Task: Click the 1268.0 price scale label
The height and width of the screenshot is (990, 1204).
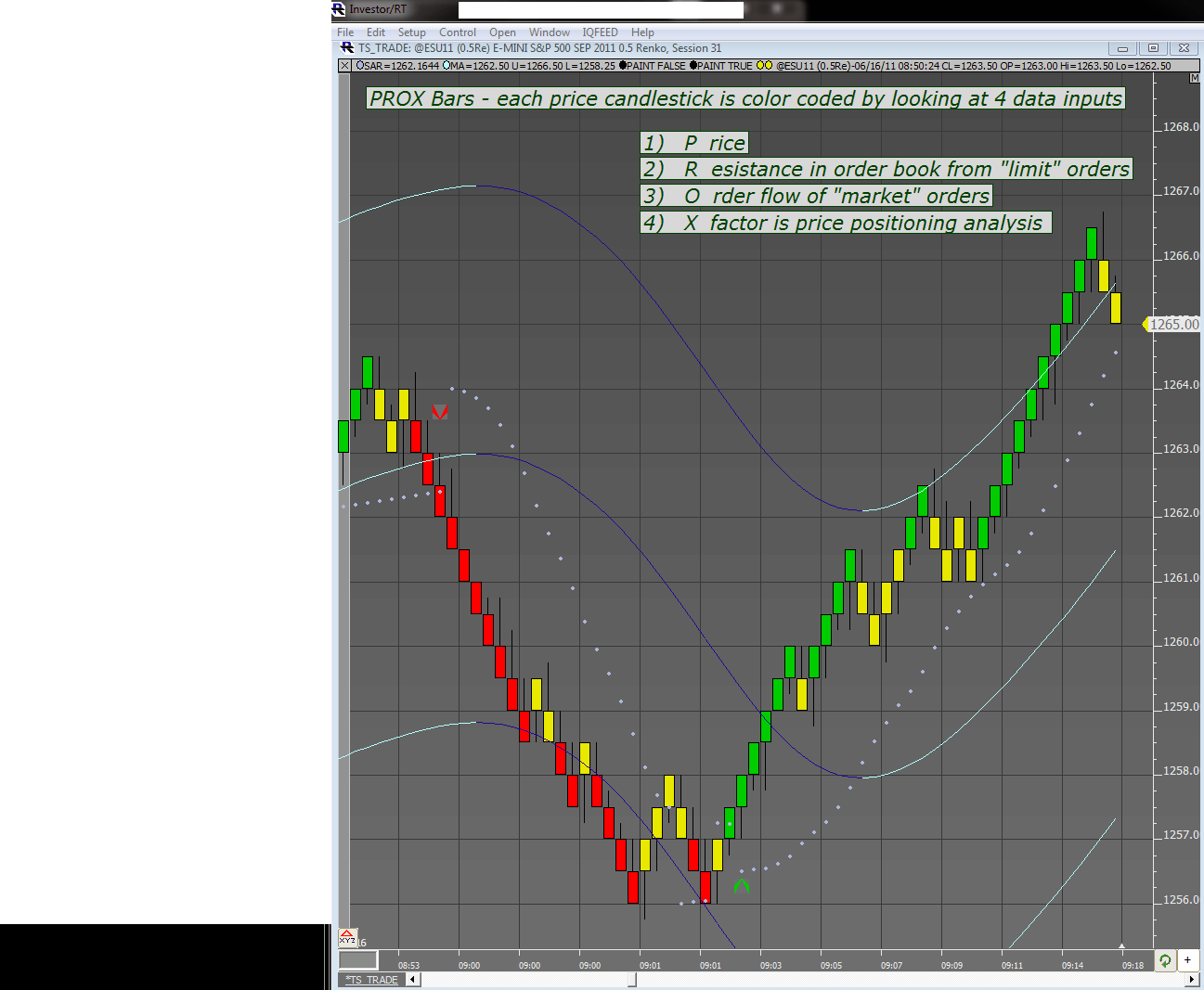Action: [x=1181, y=127]
